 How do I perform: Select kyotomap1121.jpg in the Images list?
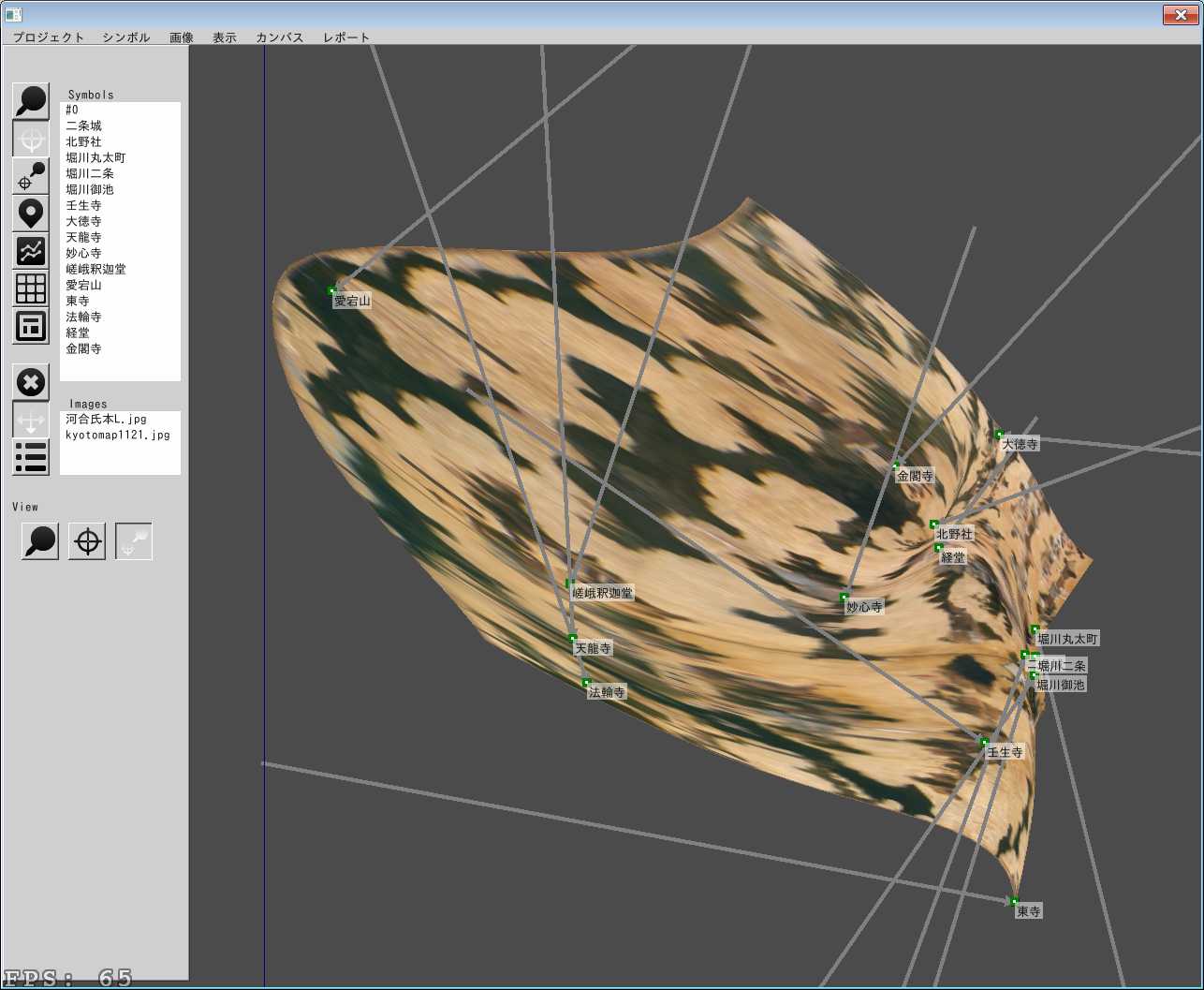[x=120, y=435]
